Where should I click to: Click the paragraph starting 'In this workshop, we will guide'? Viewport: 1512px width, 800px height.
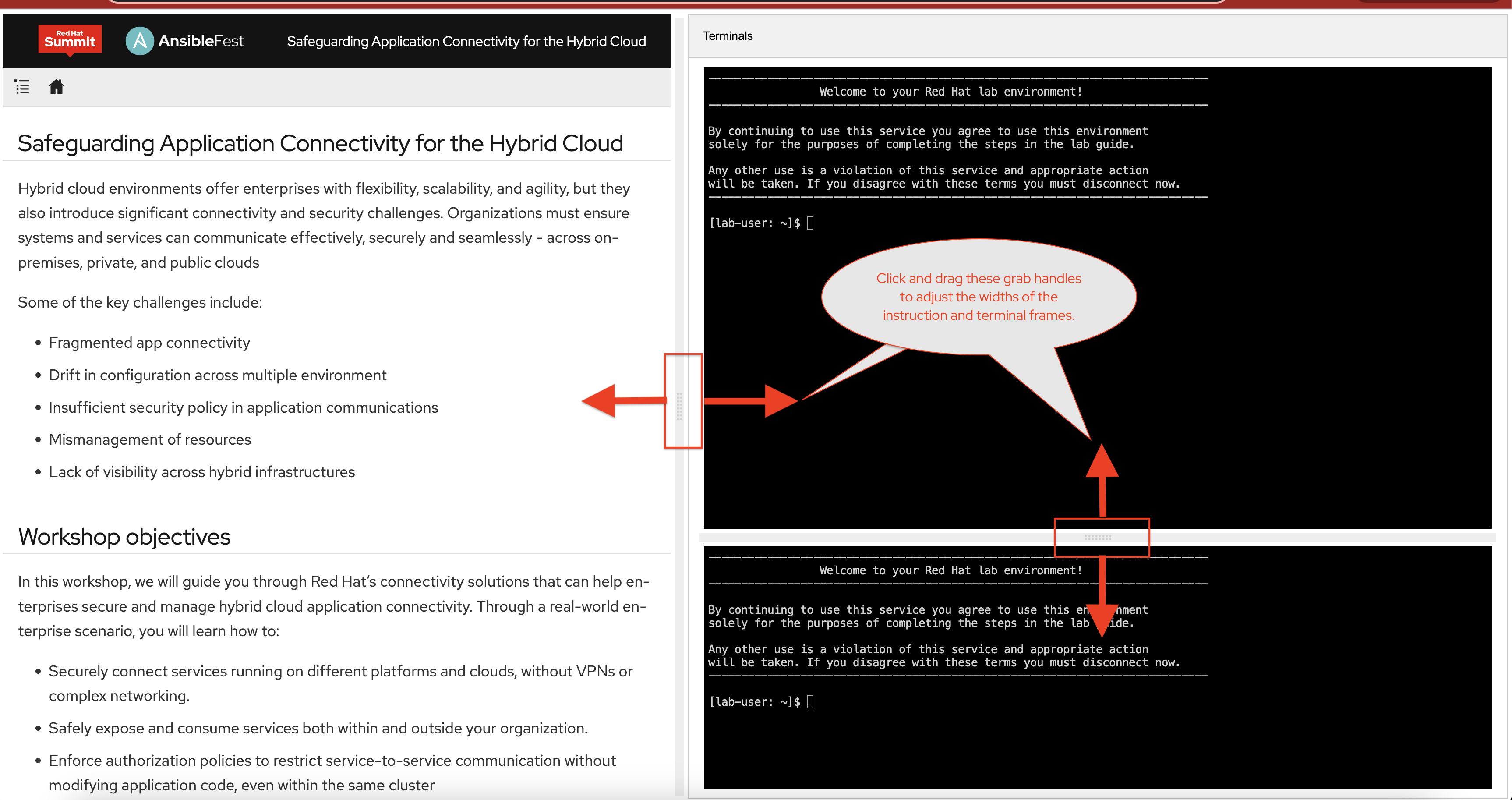pyautogui.click(x=333, y=606)
